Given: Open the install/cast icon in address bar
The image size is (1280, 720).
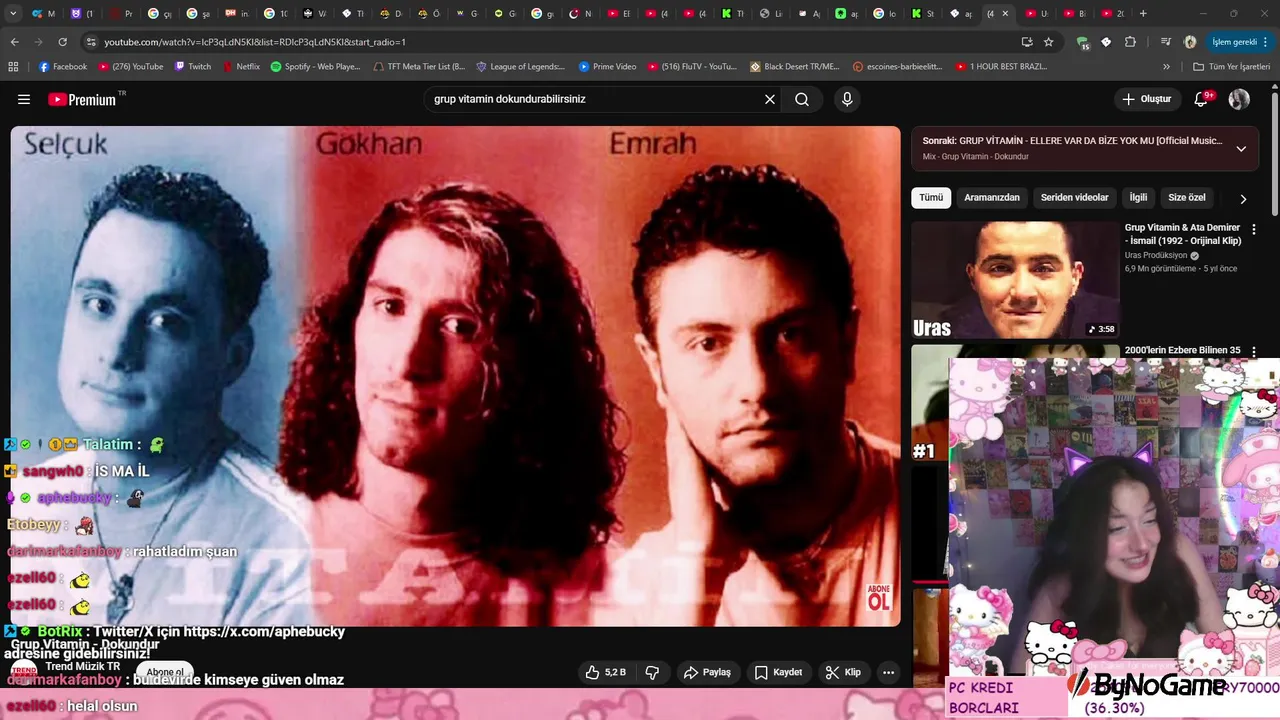Looking at the screenshot, I should (1027, 42).
